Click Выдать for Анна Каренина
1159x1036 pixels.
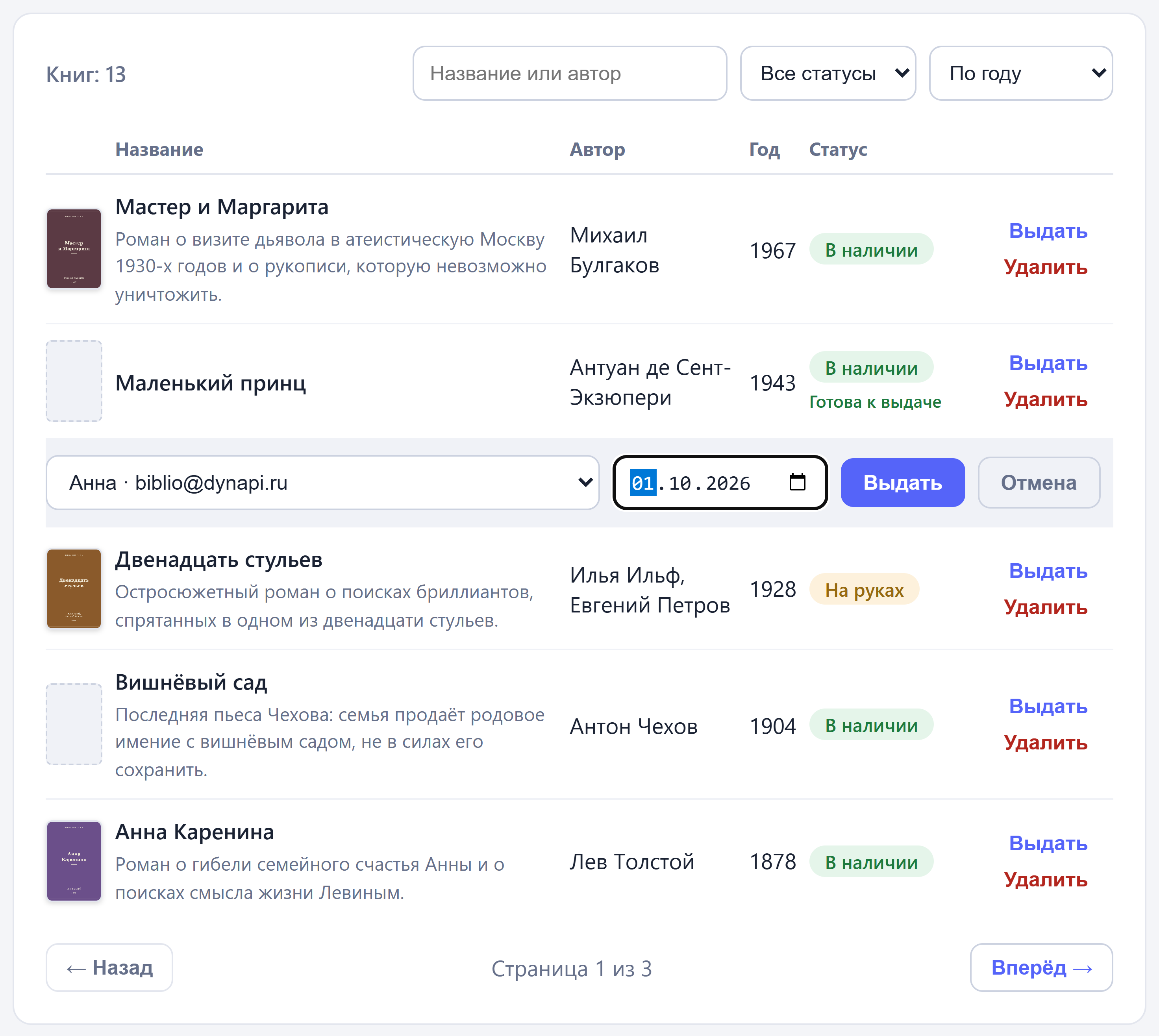pos(1048,843)
